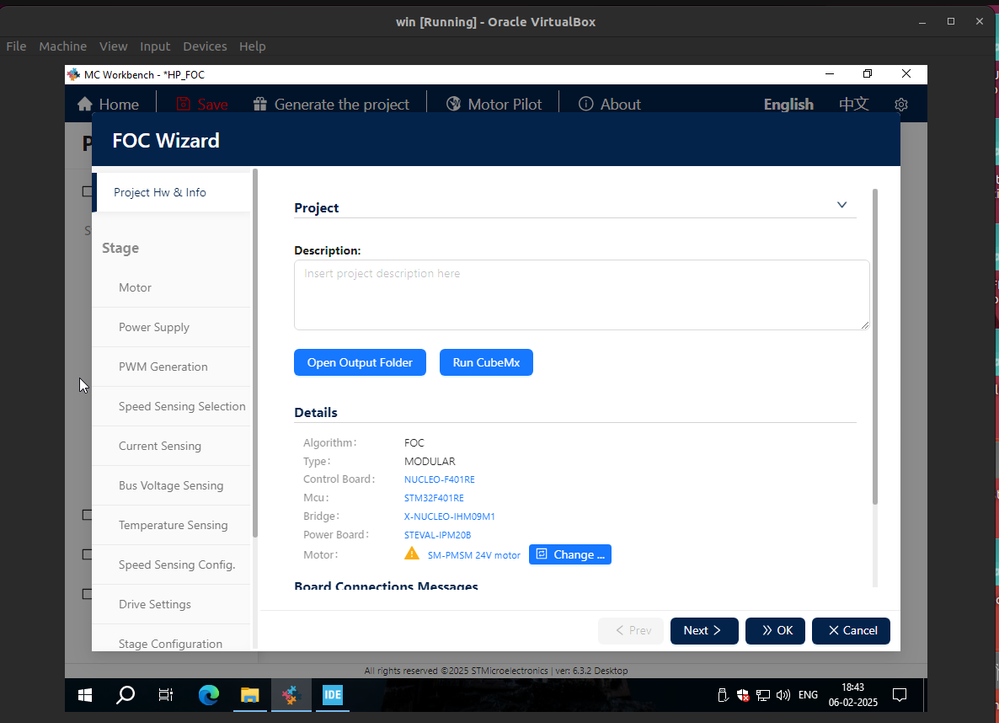Click ENG input language indicator
This screenshot has width=999, height=723.
pos(808,695)
